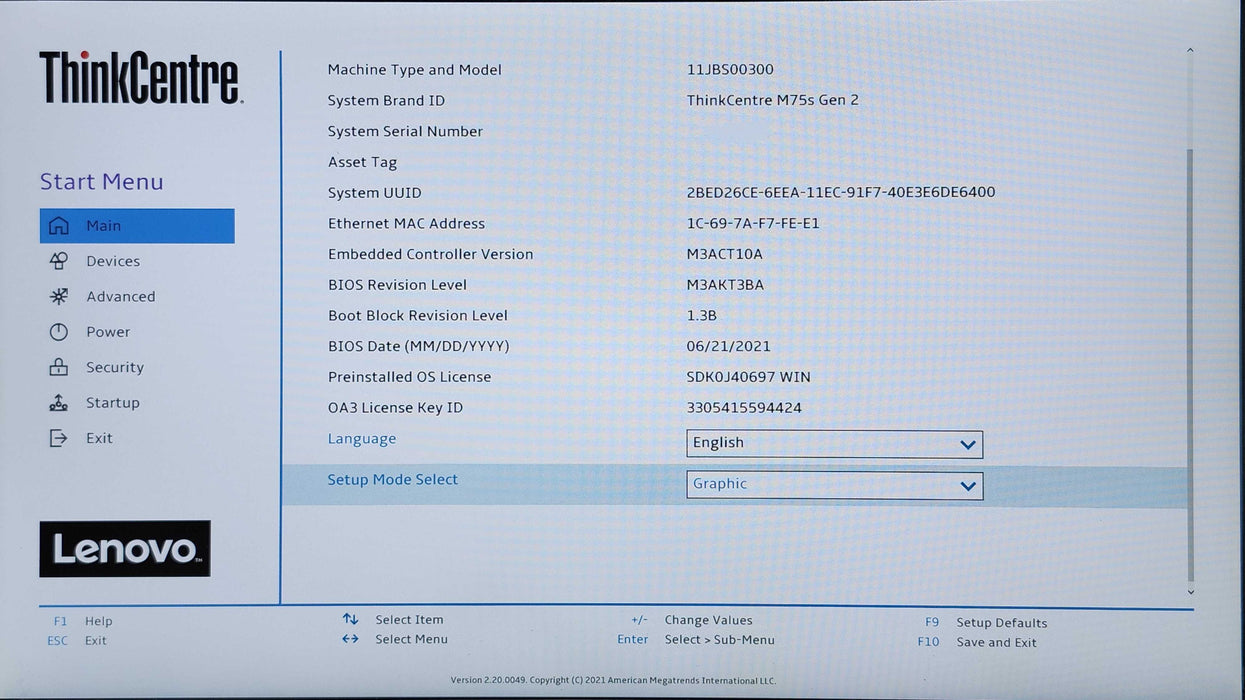The width and height of the screenshot is (1245, 700).
Task: Click the scrollbar up arrow
Action: [1190, 50]
